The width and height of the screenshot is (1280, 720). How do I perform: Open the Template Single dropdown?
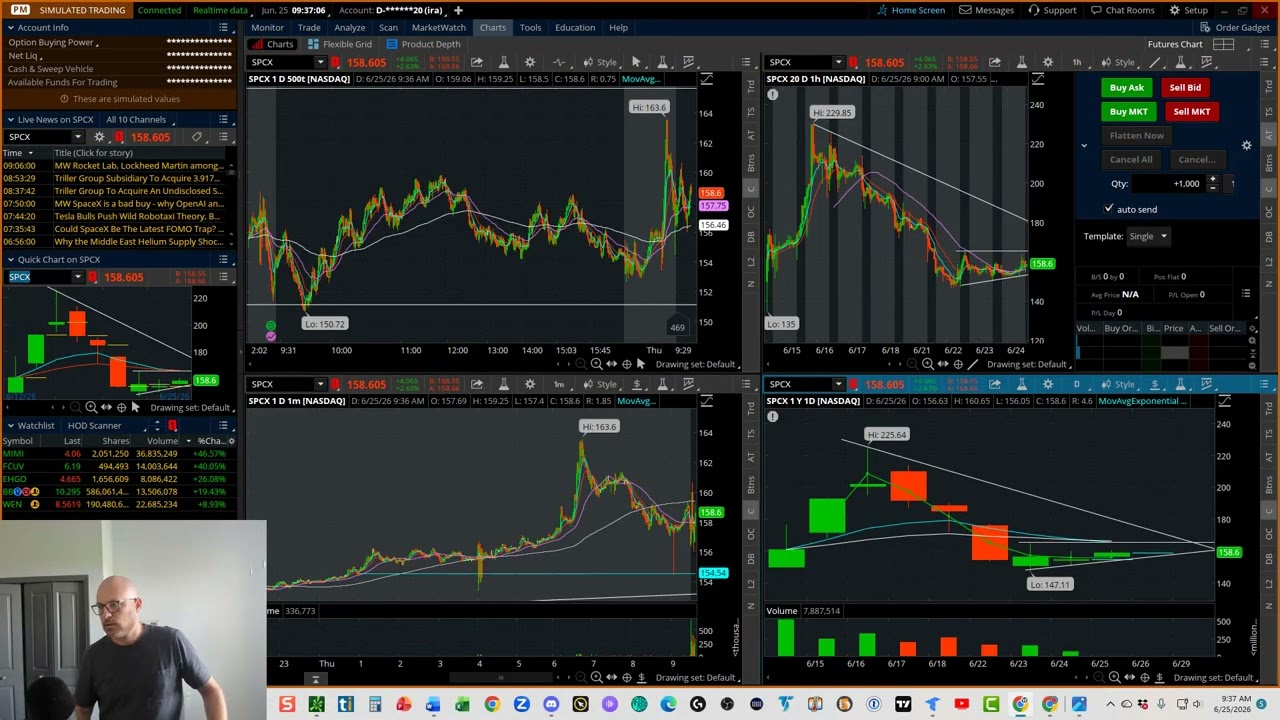point(1148,236)
